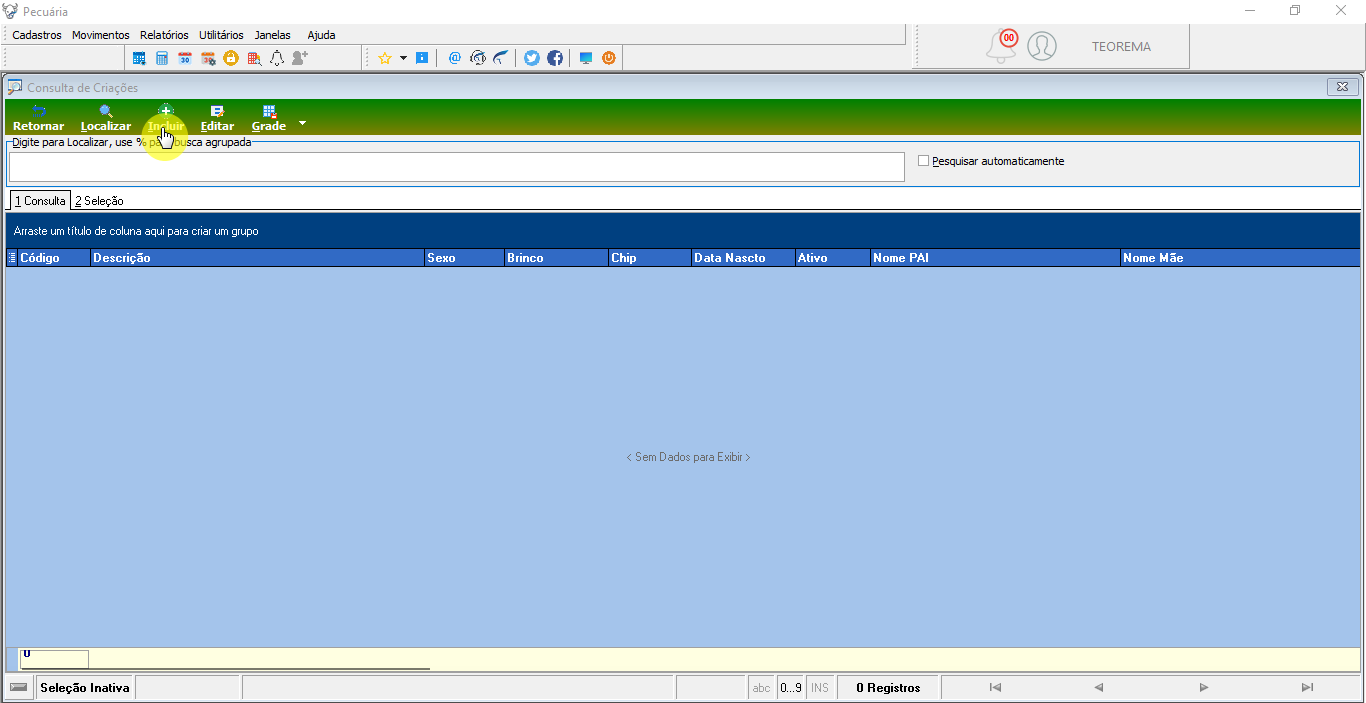Go to the previous record navigation button
This screenshot has height=703, width=1366.
coord(1099,687)
